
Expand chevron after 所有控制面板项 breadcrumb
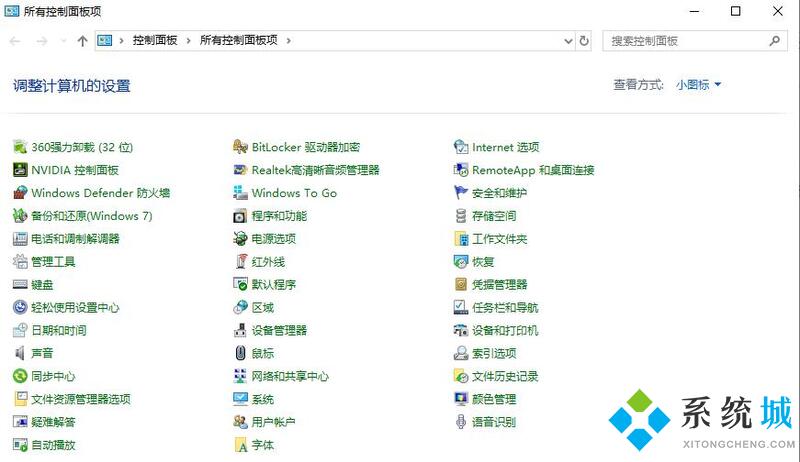(x=289, y=41)
